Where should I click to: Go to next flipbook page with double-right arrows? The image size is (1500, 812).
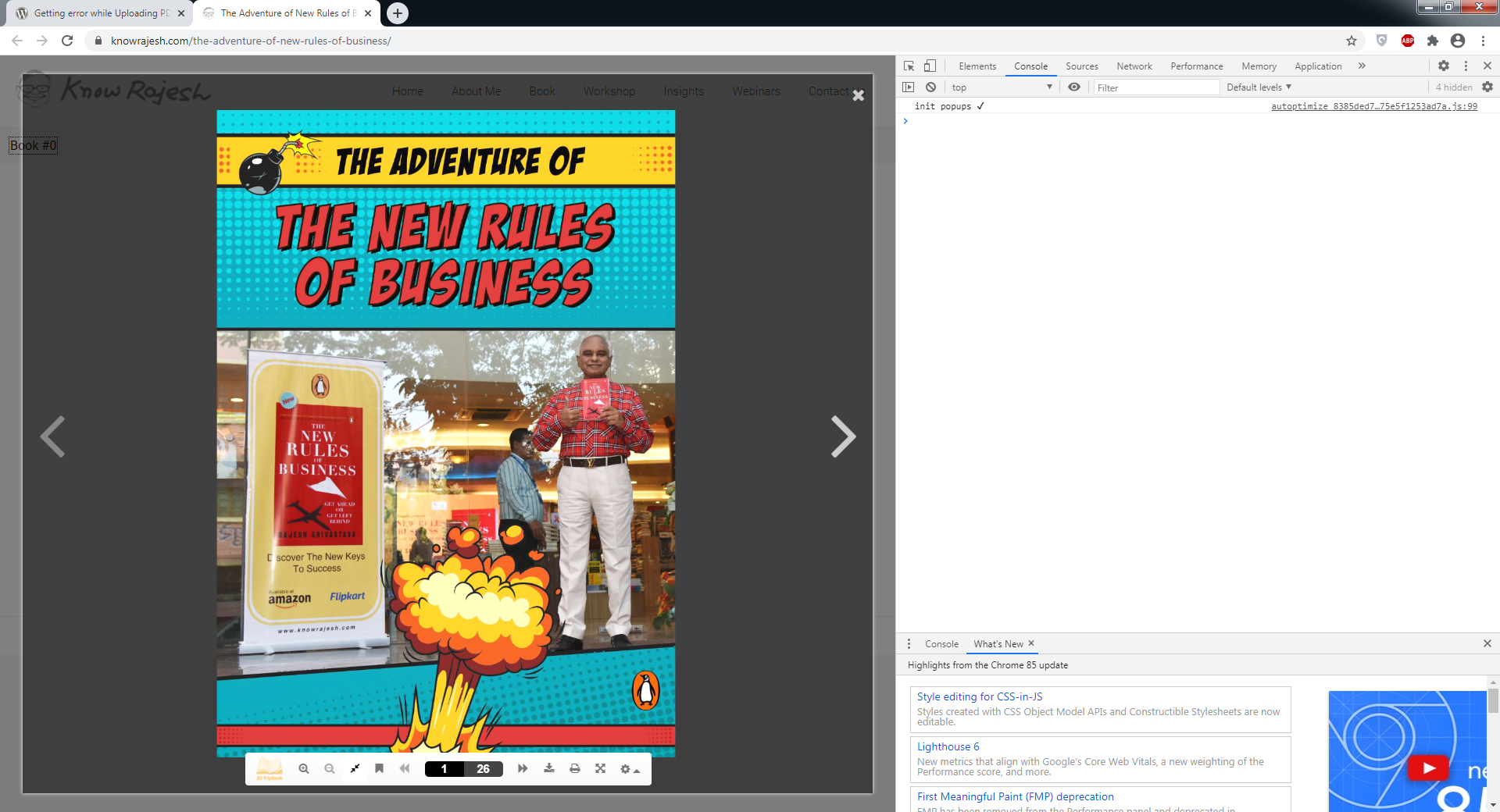523,769
